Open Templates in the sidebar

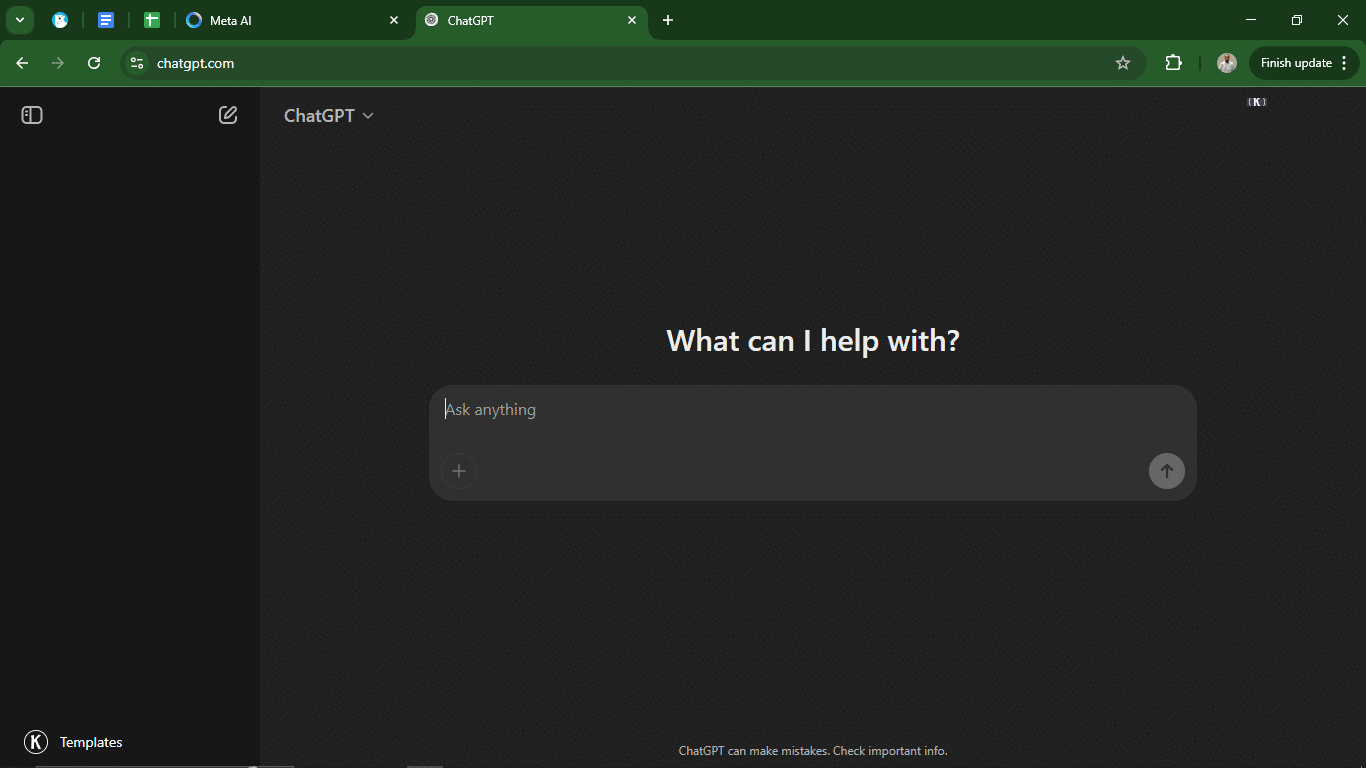click(x=73, y=742)
